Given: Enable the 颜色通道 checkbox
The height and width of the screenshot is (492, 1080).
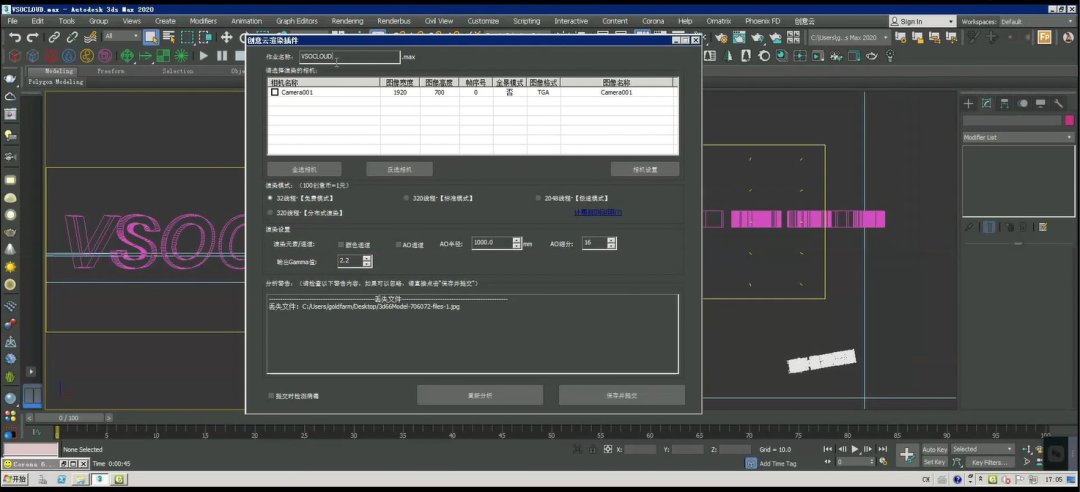Looking at the screenshot, I should [341, 245].
